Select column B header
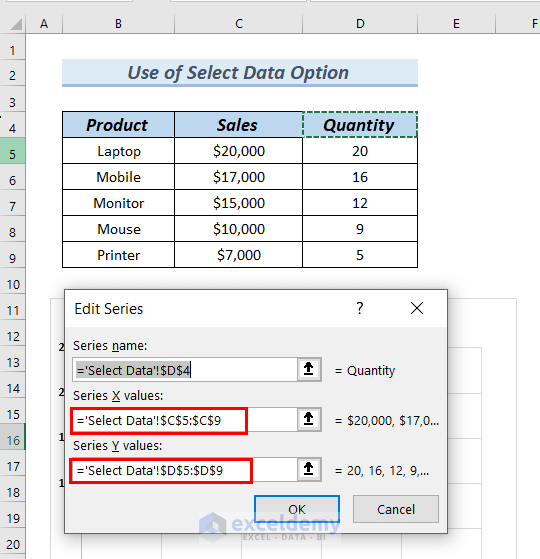This screenshot has height=559, width=540. pos(118,24)
